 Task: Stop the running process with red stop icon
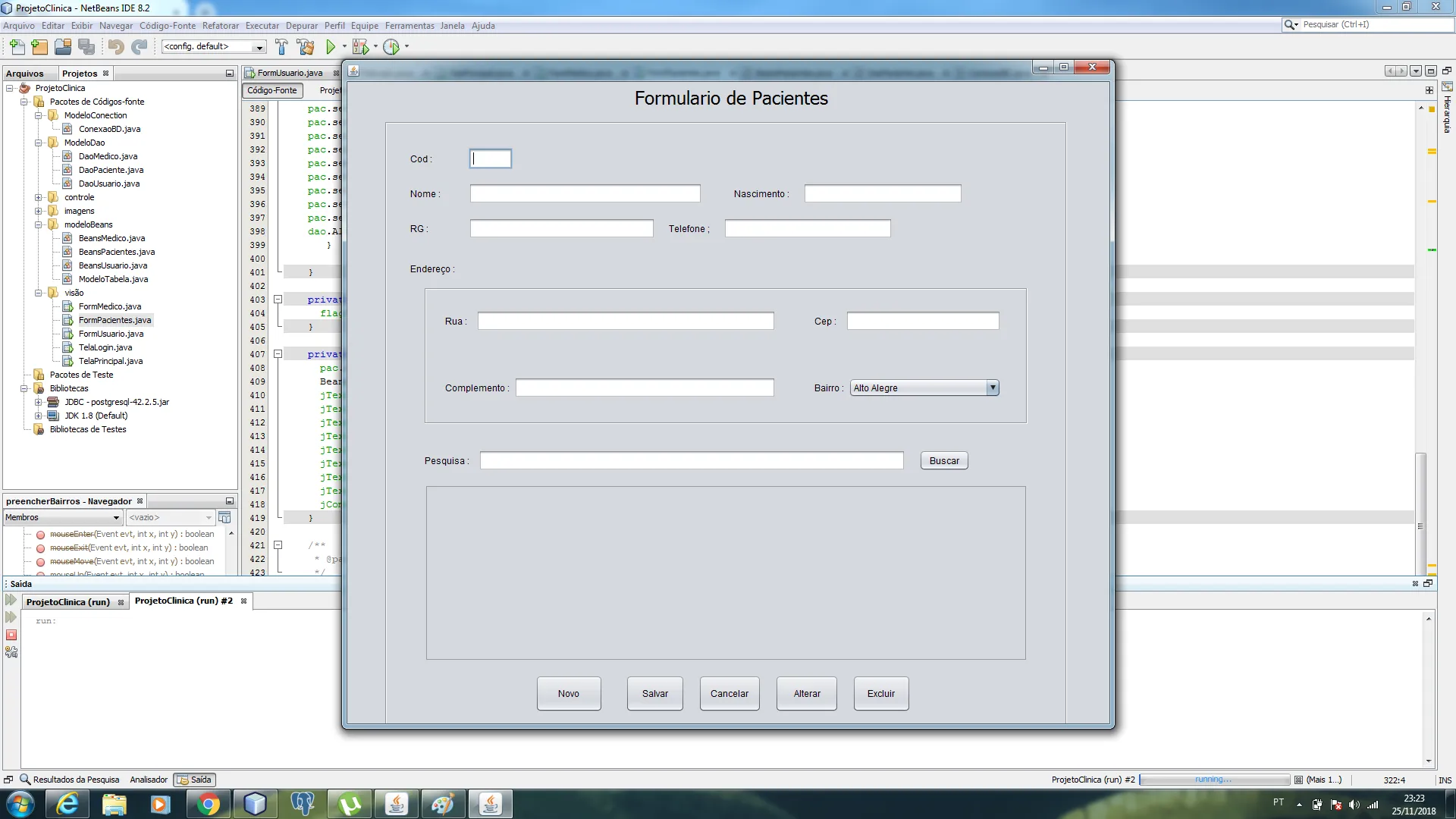[11, 635]
